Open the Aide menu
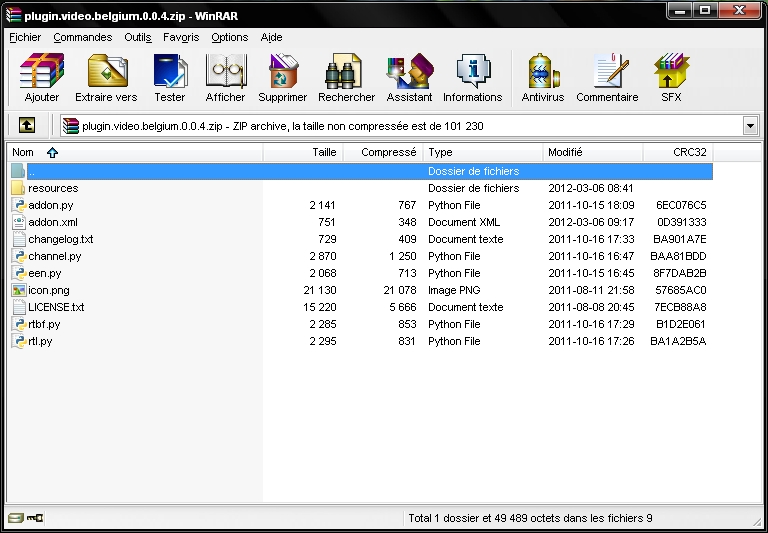This screenshot has height=533, width=768. pyautogui.click(x=271, y=37)
